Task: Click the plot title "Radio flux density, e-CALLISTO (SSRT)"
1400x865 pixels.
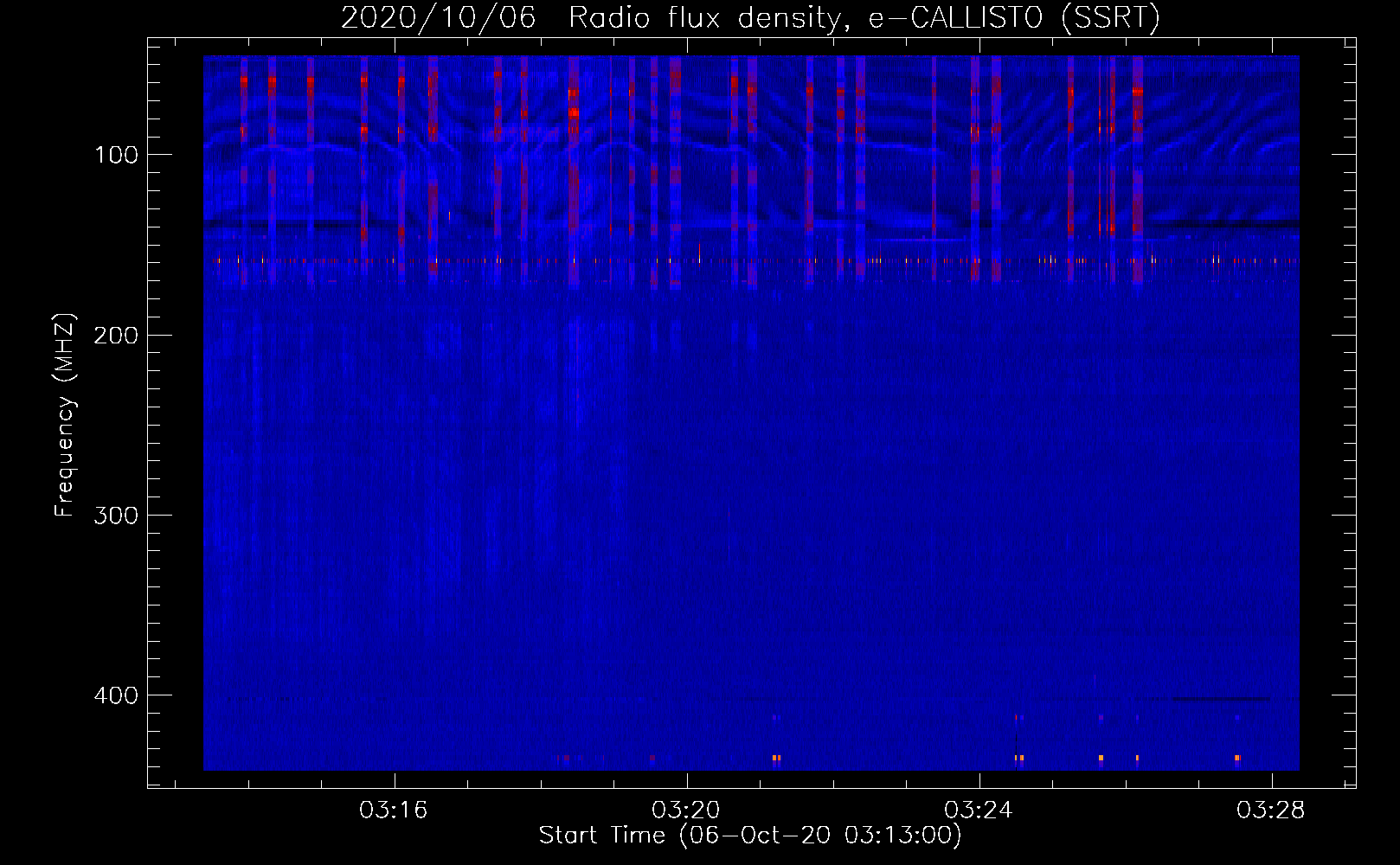Action: (864, 17)
